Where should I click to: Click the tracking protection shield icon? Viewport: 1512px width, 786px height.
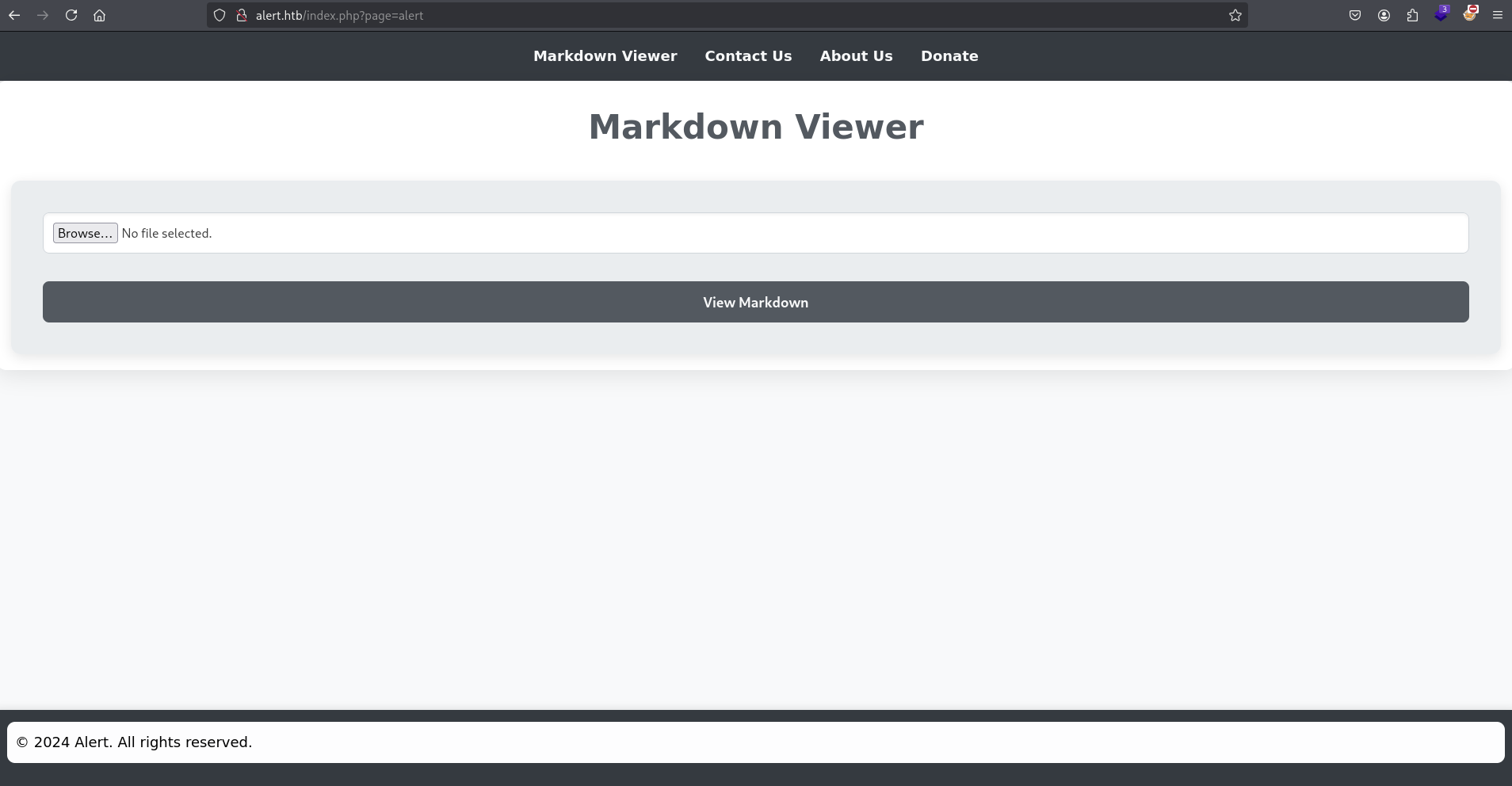point(220,15)
